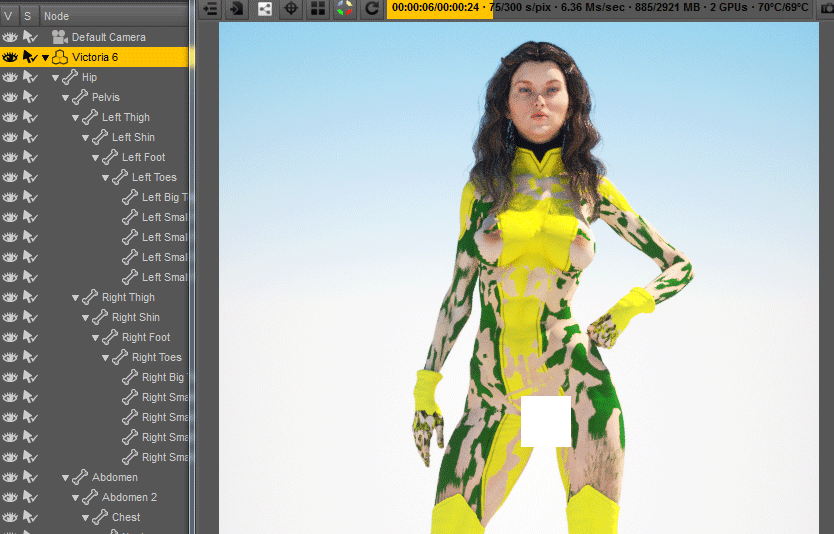
Task: Toggle the Pelvis visibility eye
Action: point(10,97)
